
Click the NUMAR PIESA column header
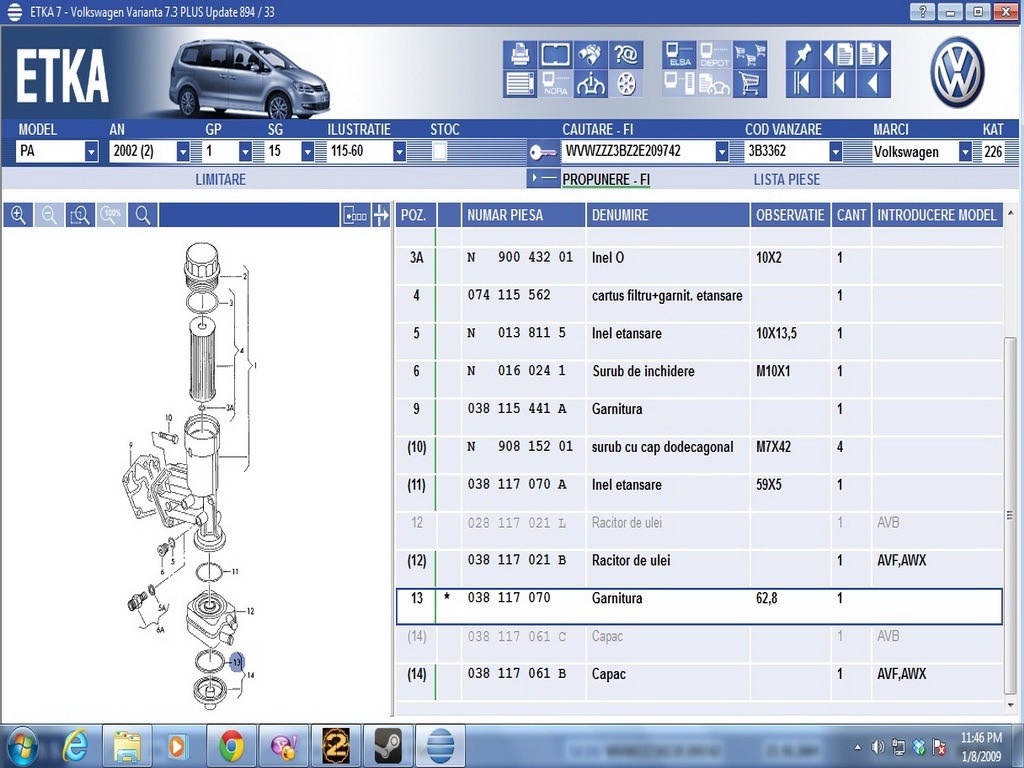tap(524, 215)
